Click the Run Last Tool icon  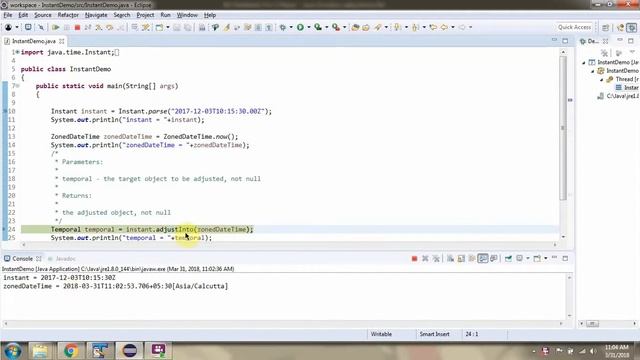click(x=336, y=27)
